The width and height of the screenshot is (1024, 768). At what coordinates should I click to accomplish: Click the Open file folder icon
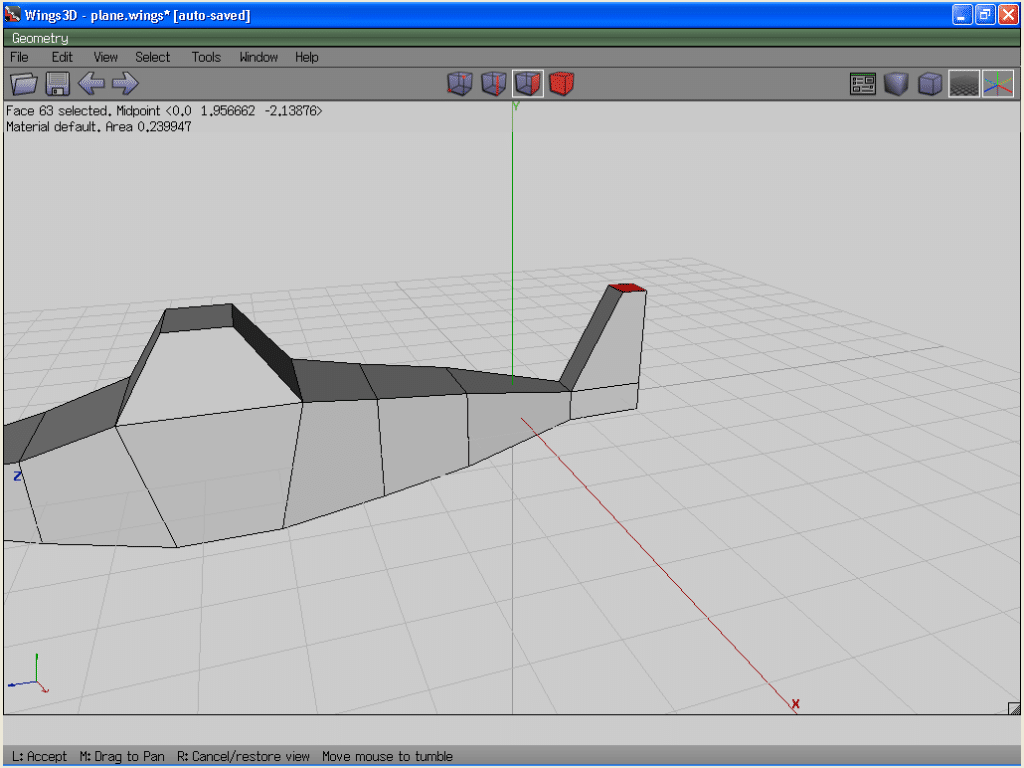pyautogui.click(x=23, y=84)
